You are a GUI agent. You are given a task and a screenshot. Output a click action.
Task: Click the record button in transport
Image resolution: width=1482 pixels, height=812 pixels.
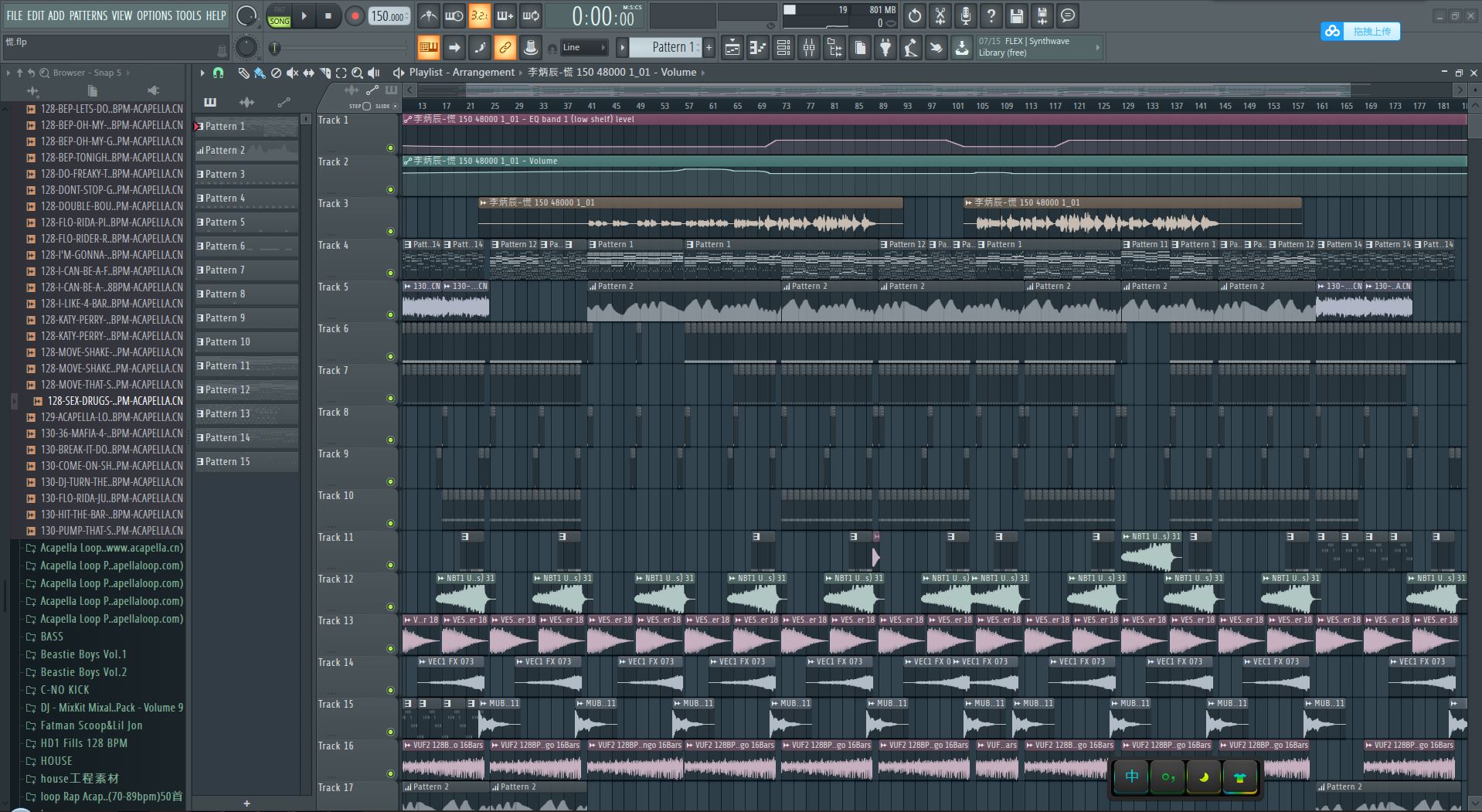[x=355, y=16]
